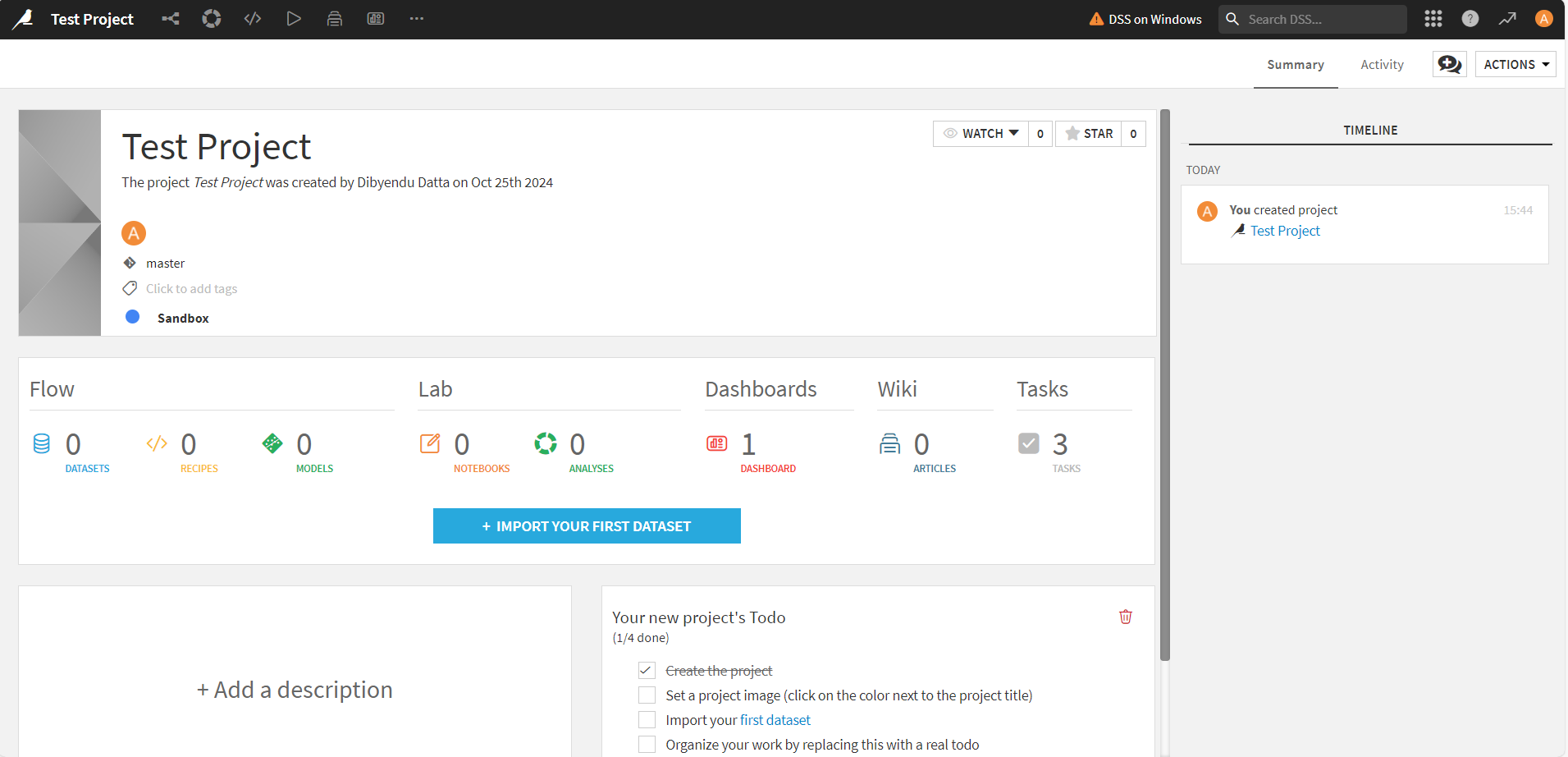The width and height of the screenshot is (1568, 757).
Task: Click the blue Sandbox status color dot
Action: (x=132, y=317)
